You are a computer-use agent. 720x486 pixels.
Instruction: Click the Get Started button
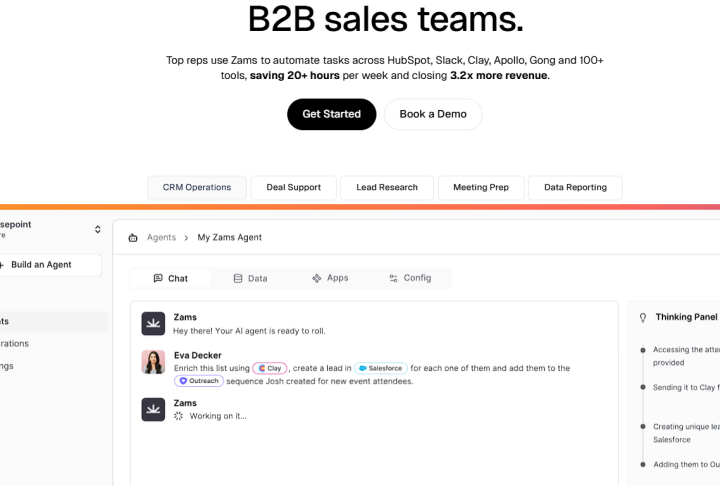click(x=331, y=114)
